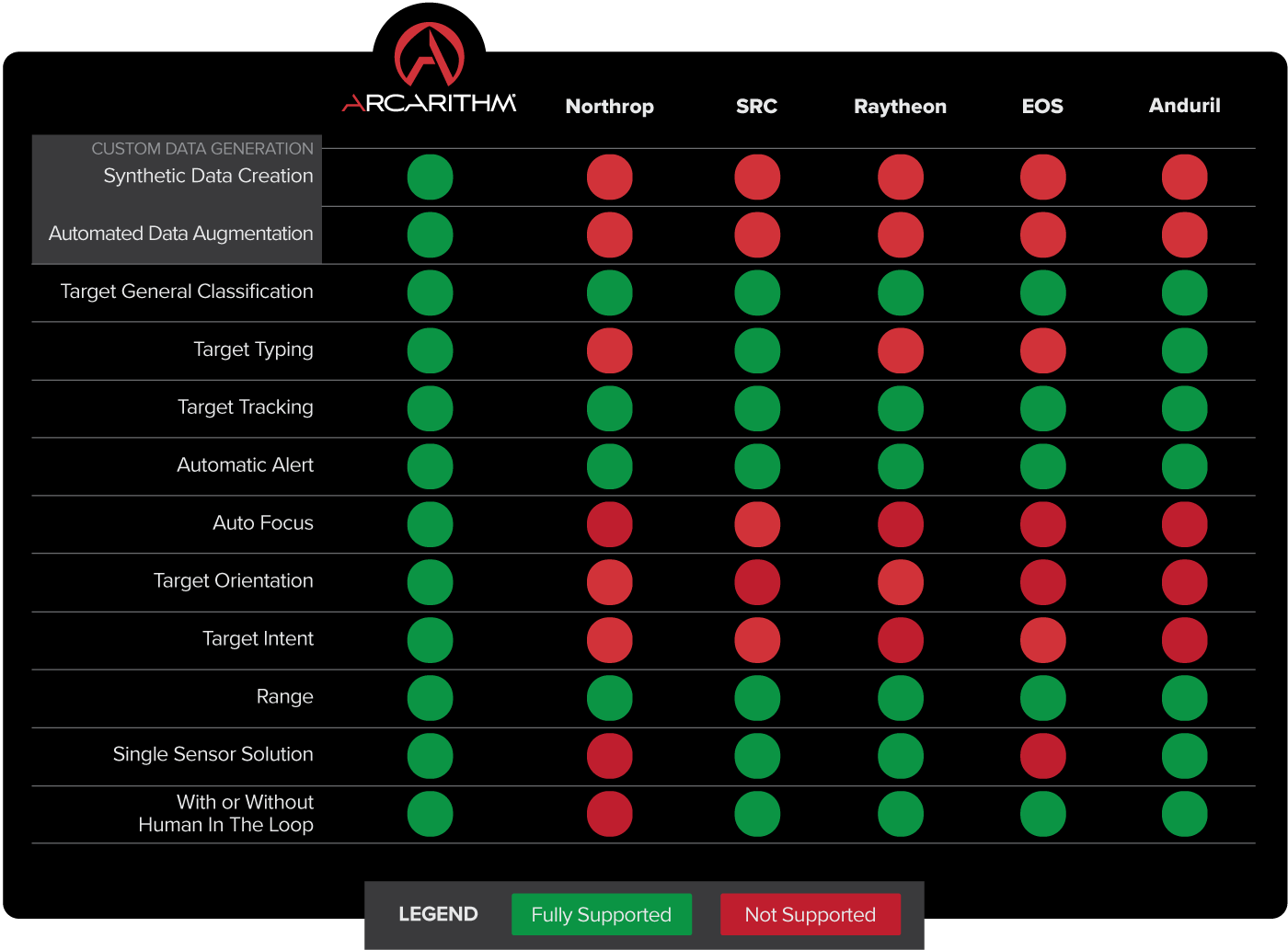
Task: Click Northrop green dot for Target General Classification
Action: pos(610,293)
